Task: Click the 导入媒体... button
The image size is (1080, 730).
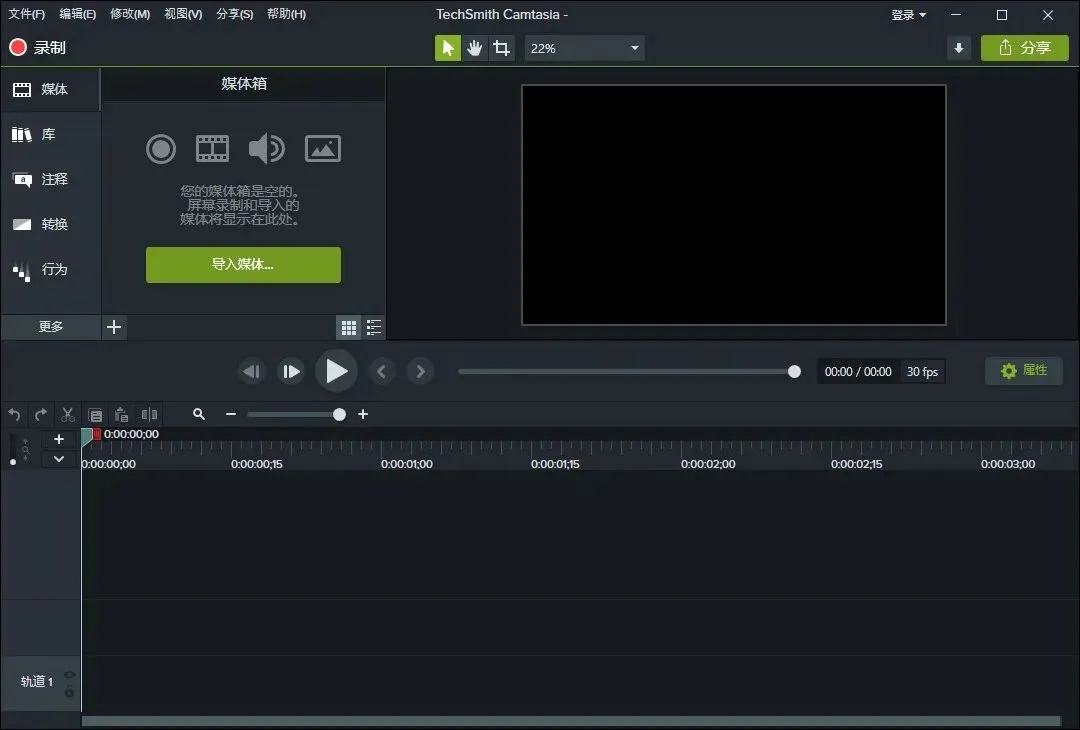Action: (243, 264)
